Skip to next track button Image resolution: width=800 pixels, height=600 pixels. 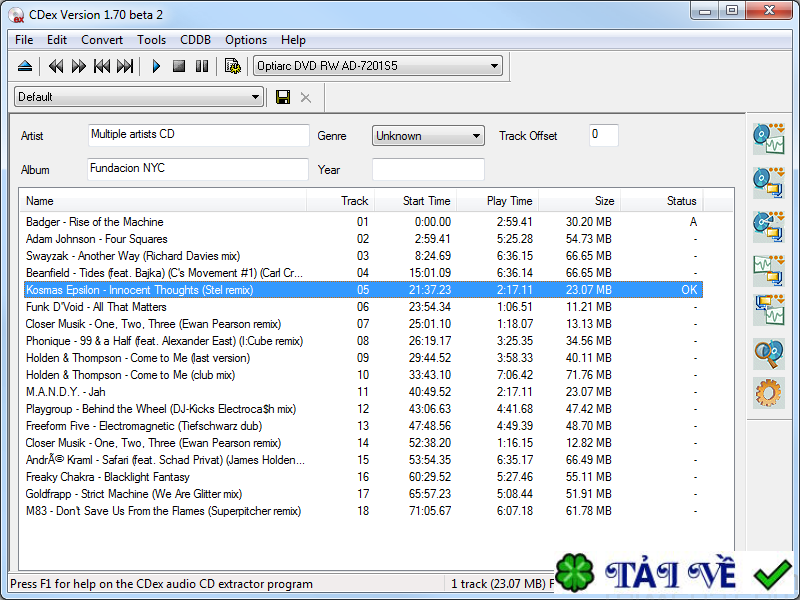tap(125, 66)
